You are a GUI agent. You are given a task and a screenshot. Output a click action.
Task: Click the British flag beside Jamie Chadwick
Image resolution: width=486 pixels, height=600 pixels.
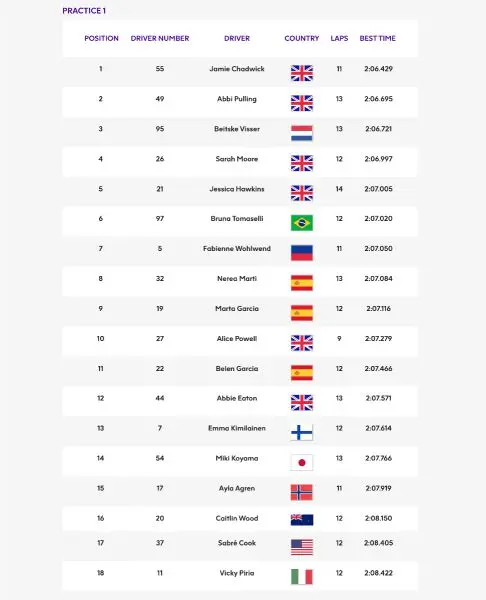pos(302,73)
